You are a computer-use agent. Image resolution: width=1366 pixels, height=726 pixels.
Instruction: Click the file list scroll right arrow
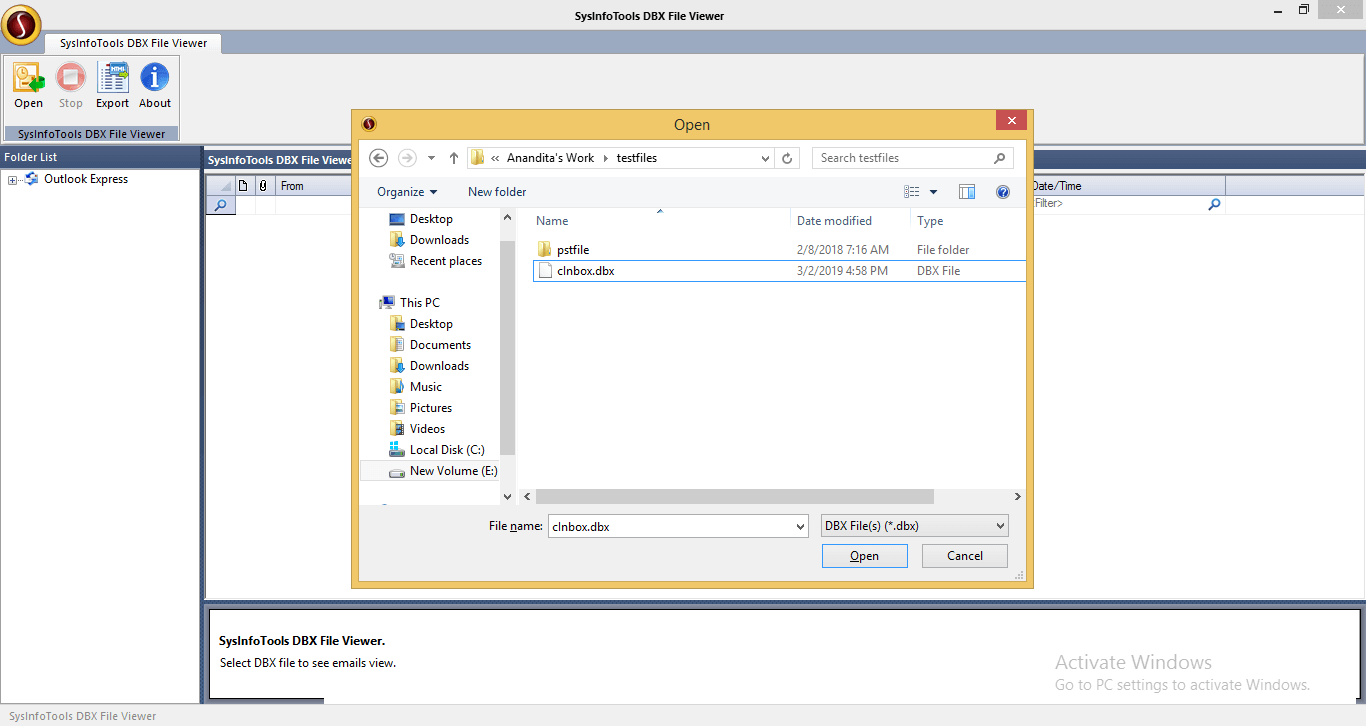point(1018,497)
